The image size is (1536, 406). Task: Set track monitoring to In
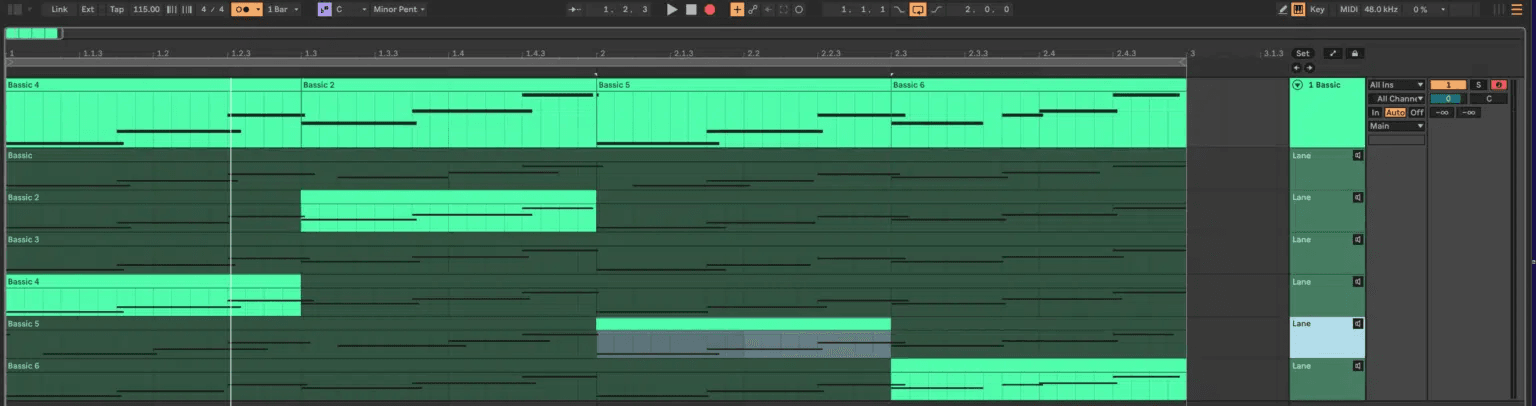coord(1376,113)
